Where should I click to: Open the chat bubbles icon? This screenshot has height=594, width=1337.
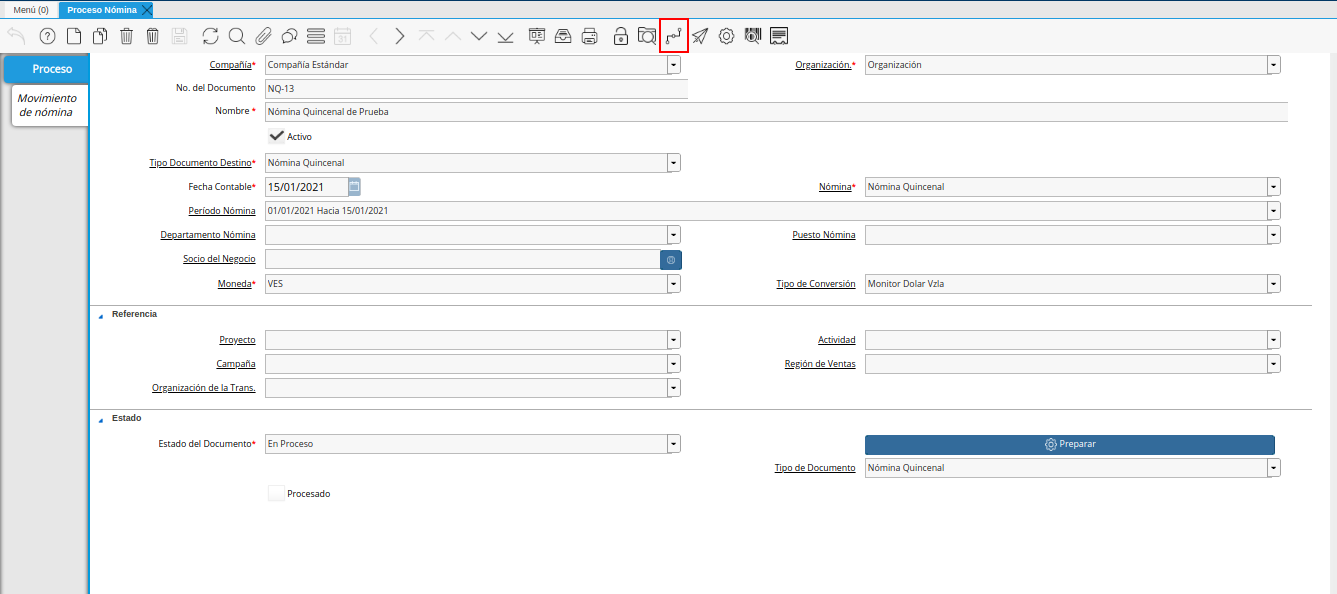[289, 37]
